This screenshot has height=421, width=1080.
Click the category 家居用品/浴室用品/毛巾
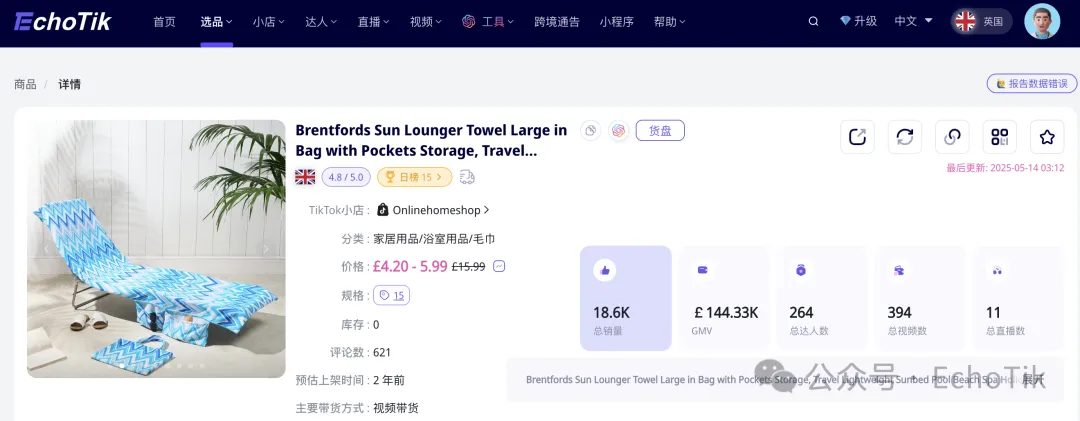pos(434,239)
